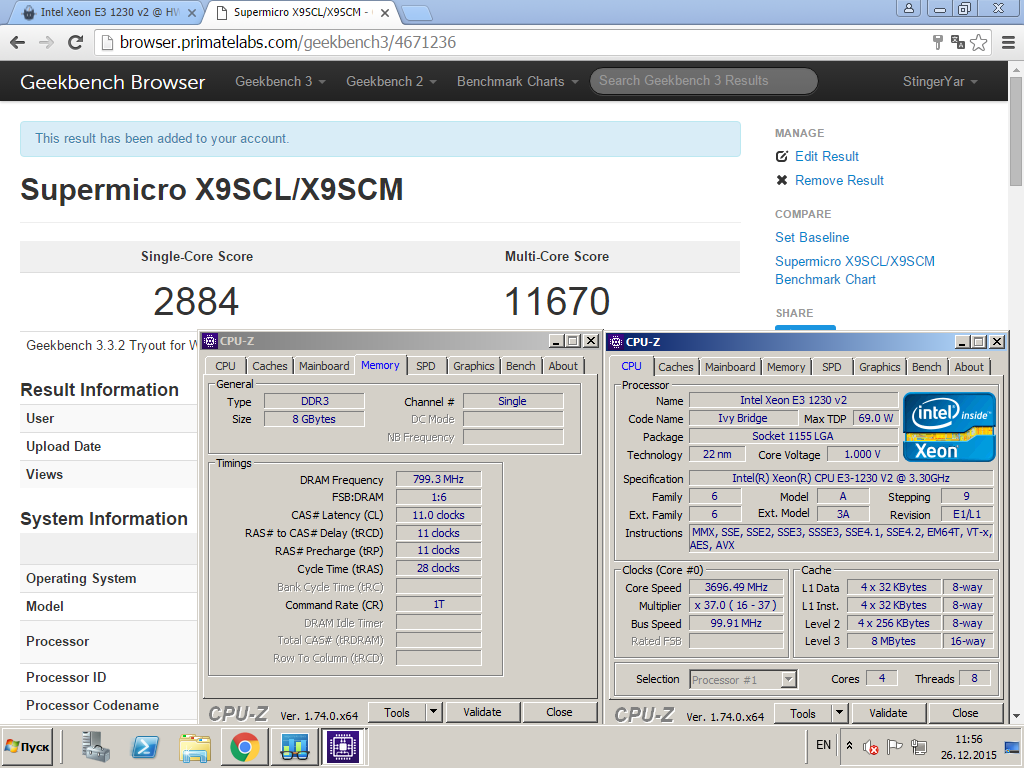Click the Edit Result link
The height and width of the screenshot is (768, 1024).
pyautogui.click(x=827, y=157)
